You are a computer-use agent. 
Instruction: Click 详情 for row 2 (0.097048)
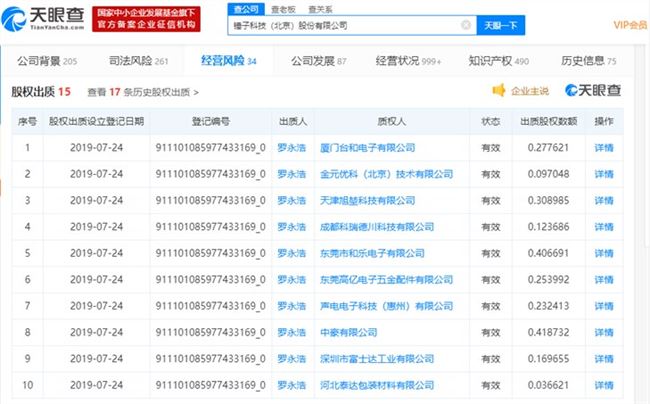pyautogui.click(x=604, y=174)
